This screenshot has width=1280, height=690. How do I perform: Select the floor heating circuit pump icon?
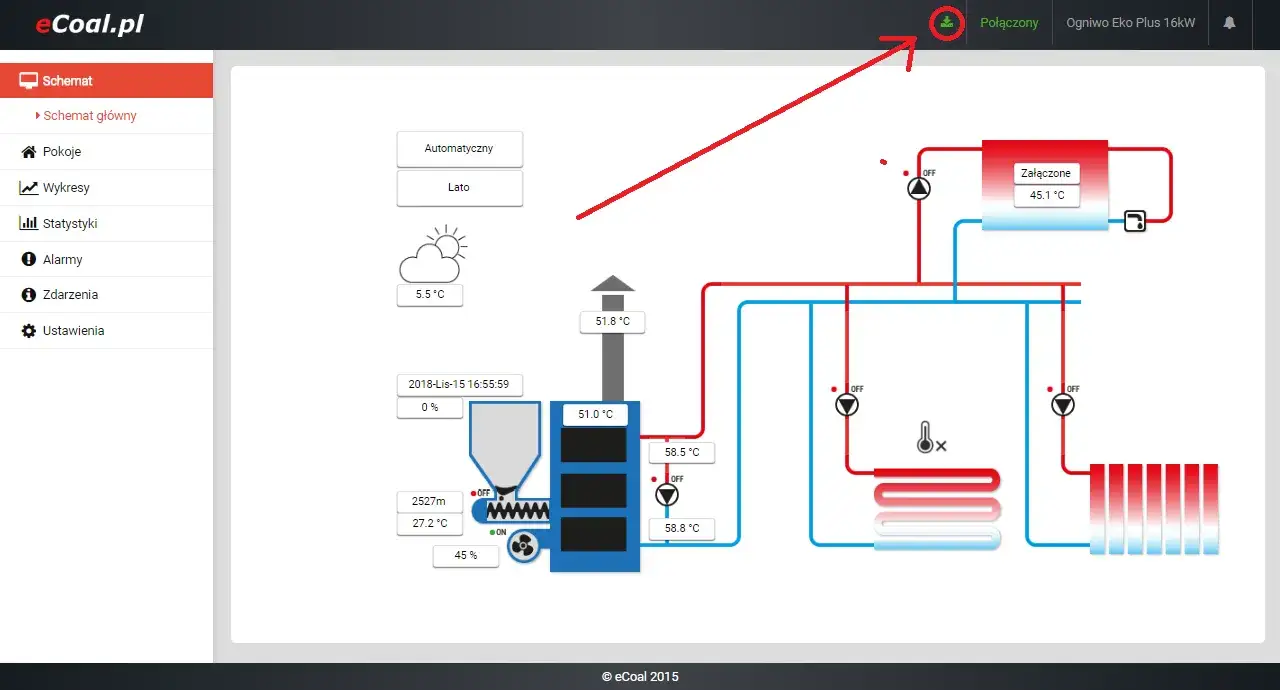[847, 405]
